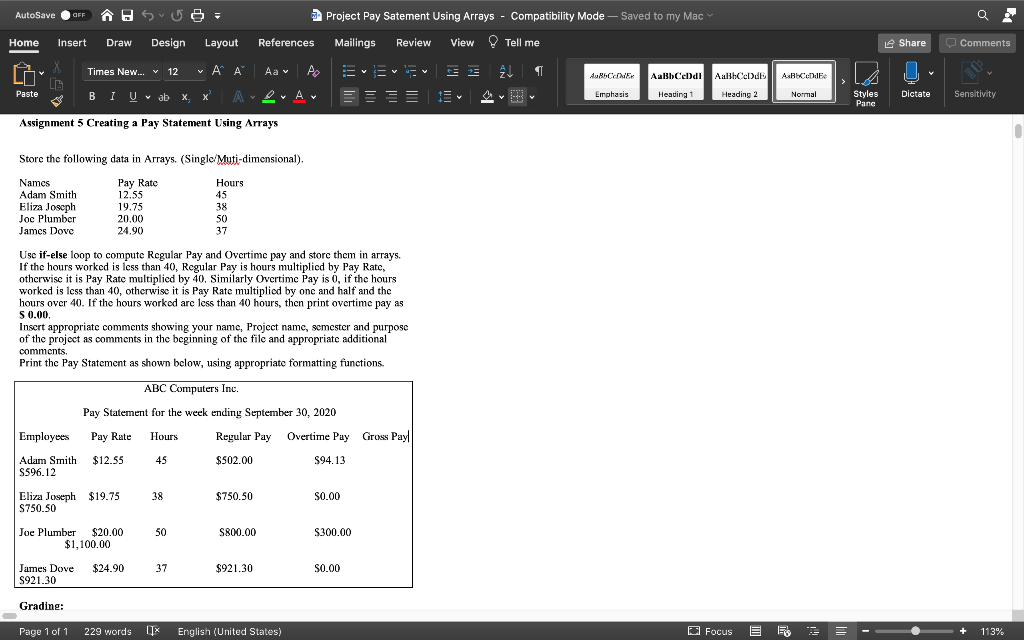Activate the Format Painter brush
The width and height of the screenshot is (1024, 640).
pyautogui.click(x=57, y=101)
